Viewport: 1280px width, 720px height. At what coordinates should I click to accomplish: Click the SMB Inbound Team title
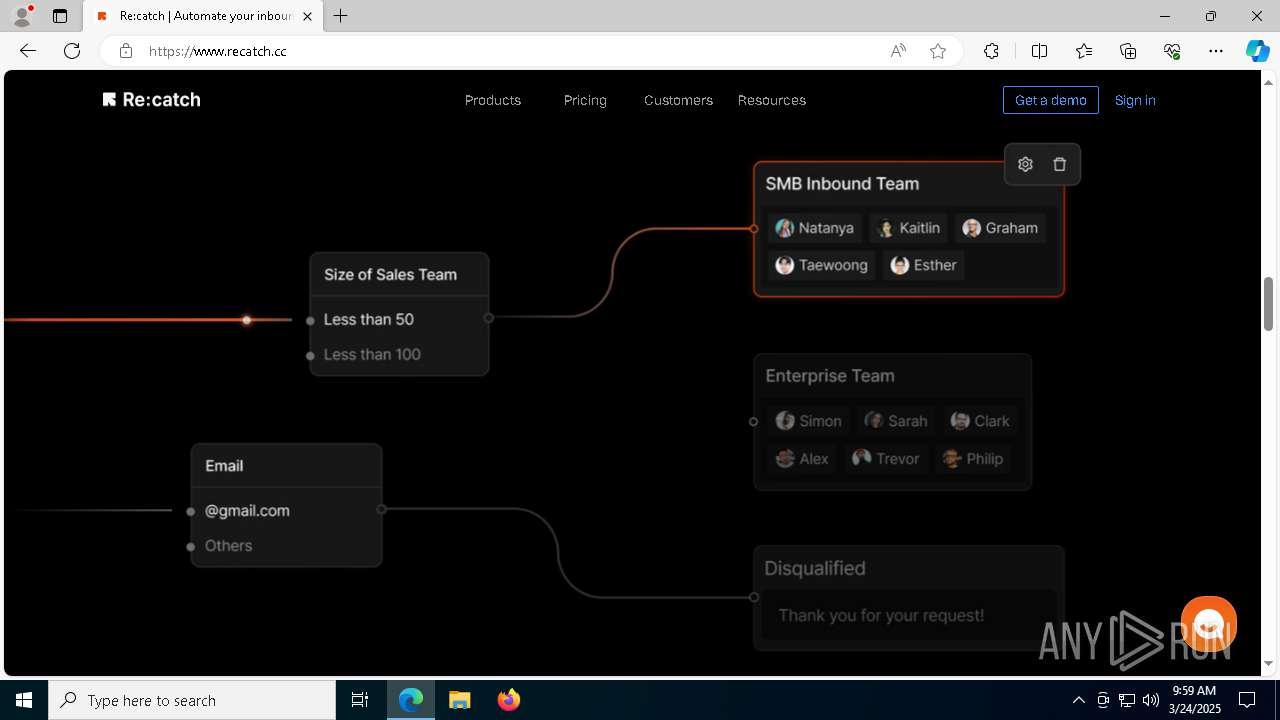tap(842, 184)
